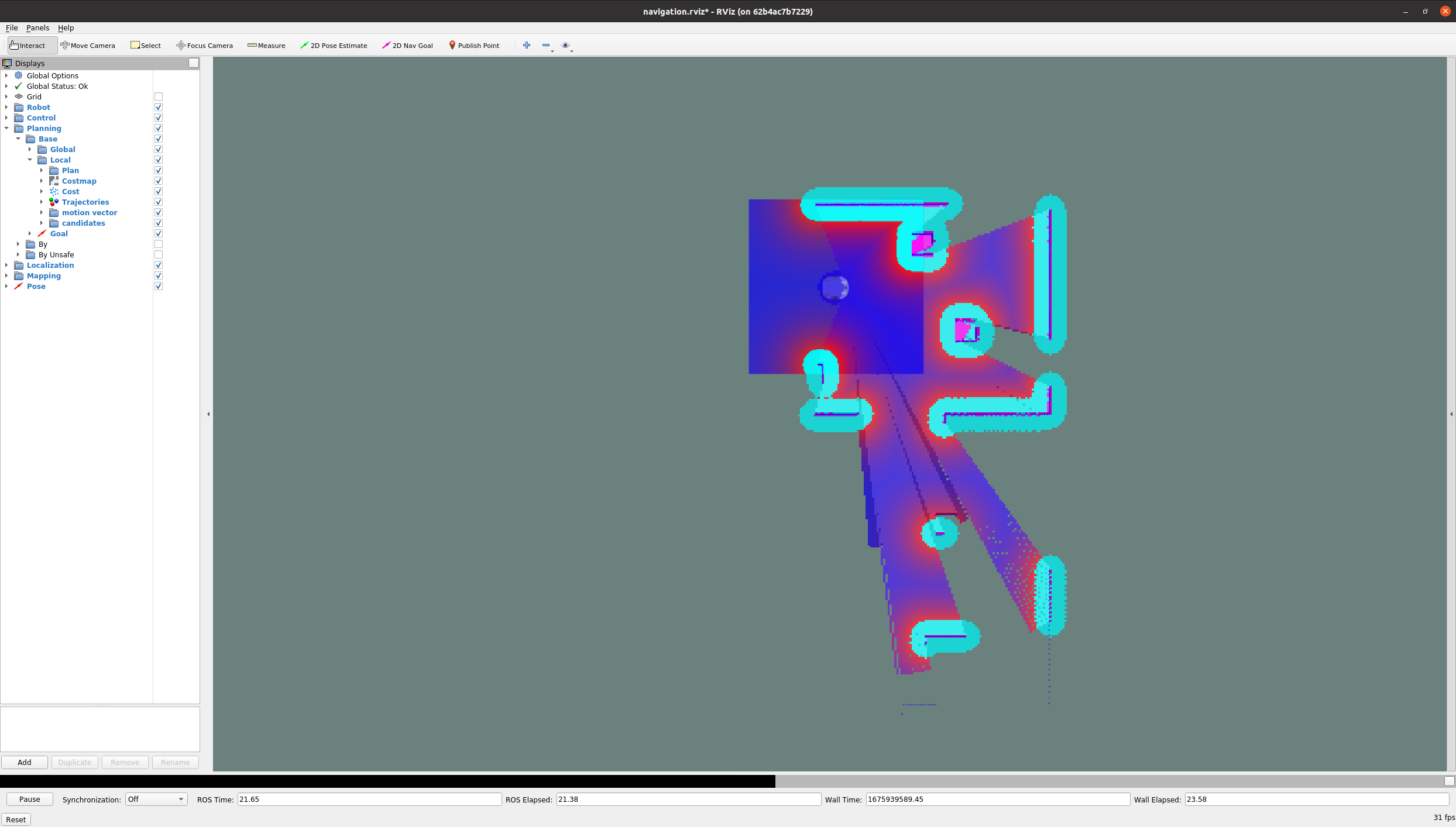
Task: Choose the Publish Point tool
Action: pyautogui.click(x=474, y=46)
